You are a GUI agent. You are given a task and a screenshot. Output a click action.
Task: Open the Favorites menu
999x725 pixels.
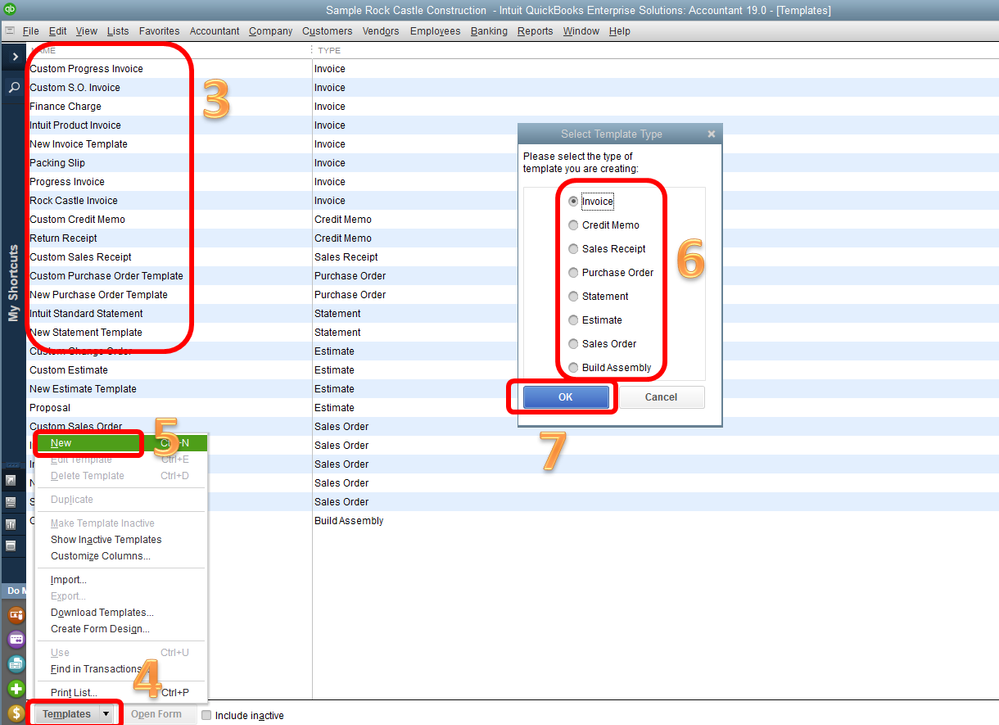coord(159,31)
